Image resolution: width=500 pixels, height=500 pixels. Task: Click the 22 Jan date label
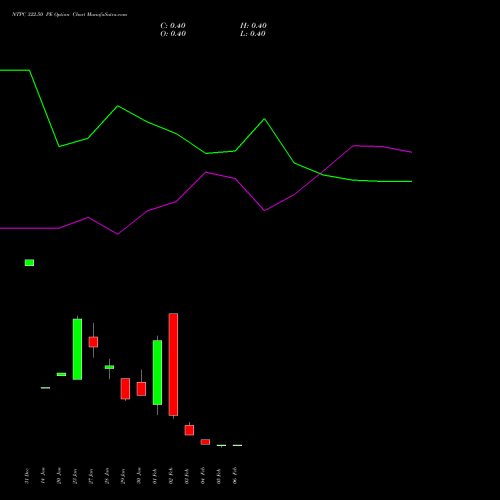coord(75,476)
